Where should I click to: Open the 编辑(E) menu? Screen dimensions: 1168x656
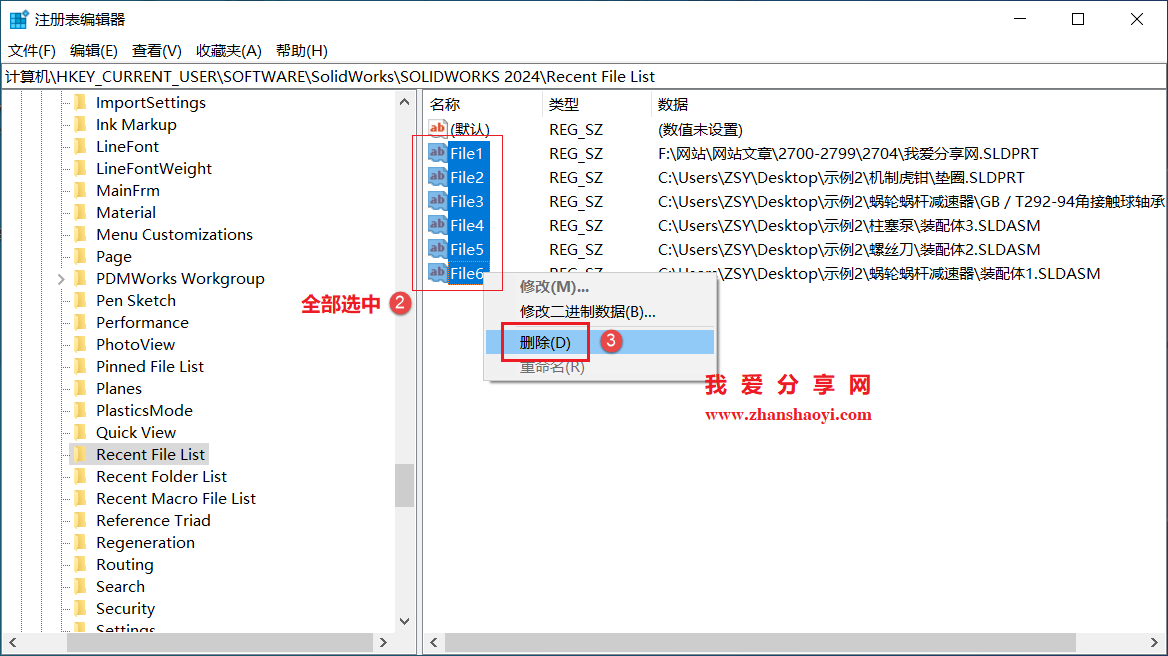click(94, 51)
